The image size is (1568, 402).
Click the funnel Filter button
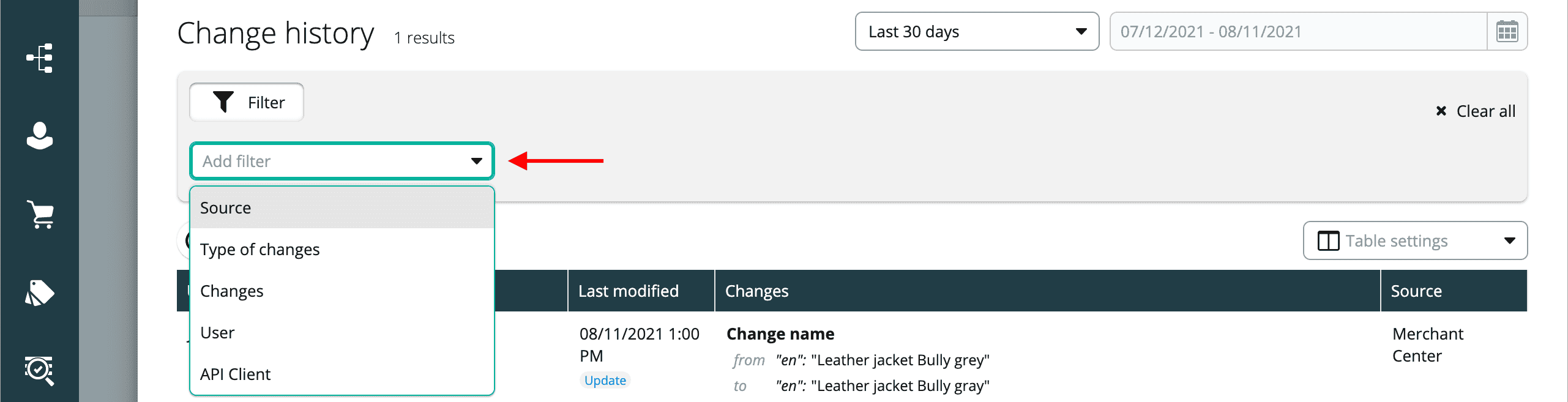[x=247, y=102]
